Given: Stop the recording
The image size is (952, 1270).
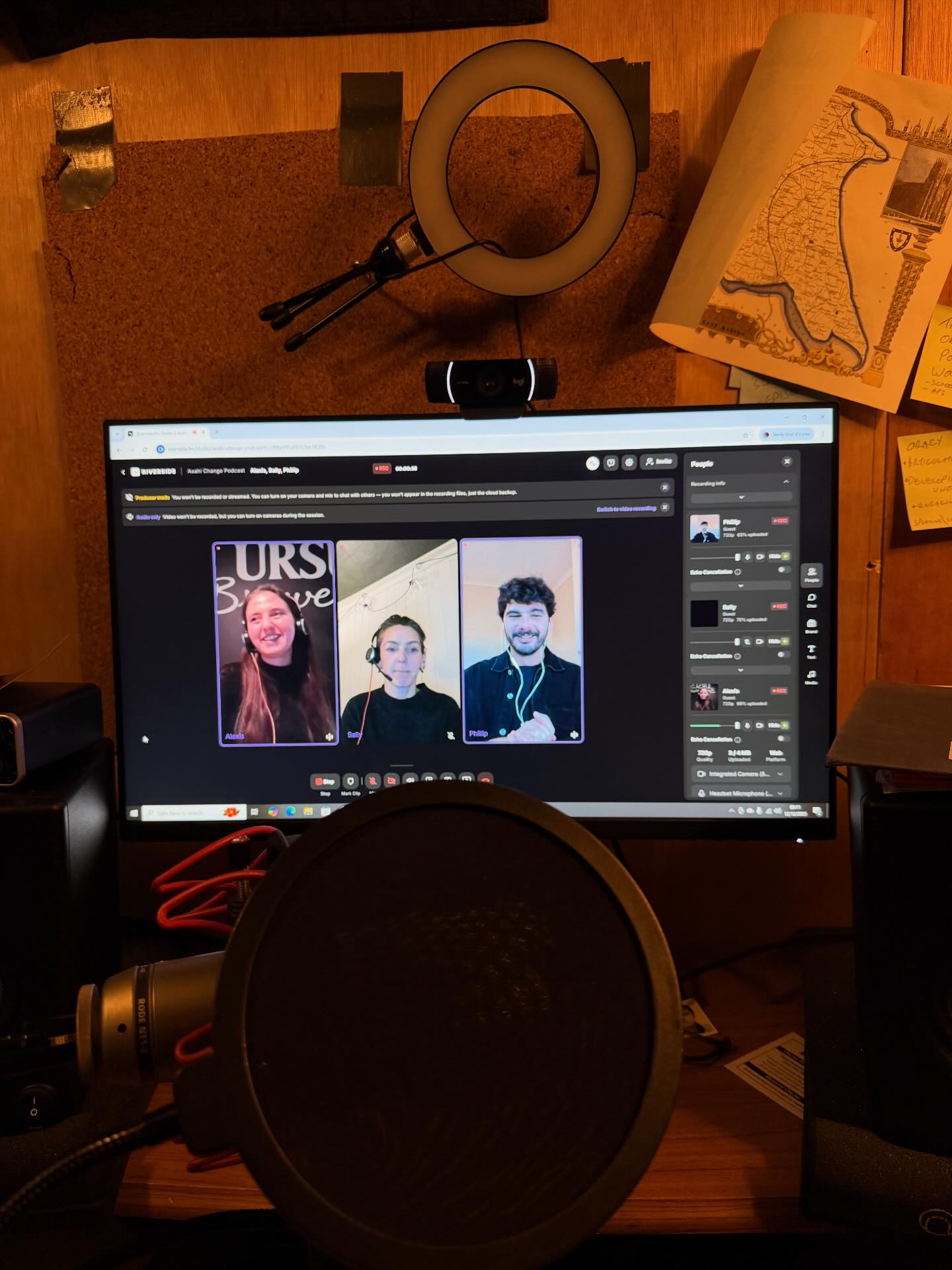Looking at the screenshot, I should click(x=325, y=781).
